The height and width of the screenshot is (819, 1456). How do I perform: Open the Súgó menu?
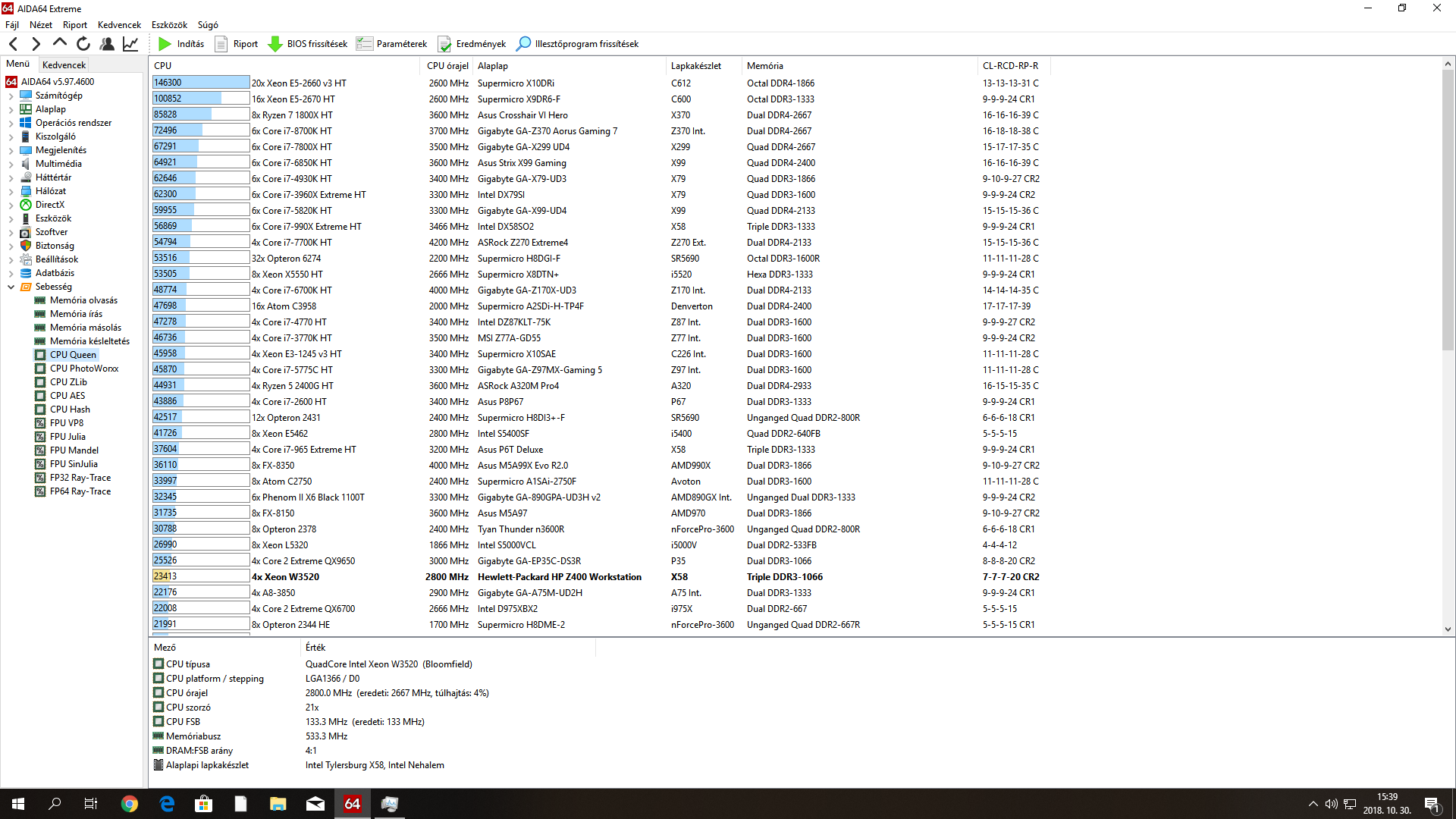click(x=208, y=25)
